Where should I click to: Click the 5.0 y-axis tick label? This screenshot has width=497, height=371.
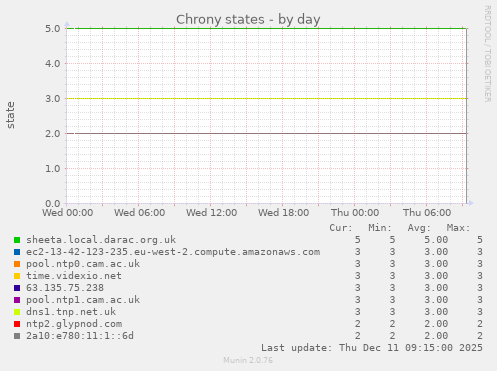53,29
